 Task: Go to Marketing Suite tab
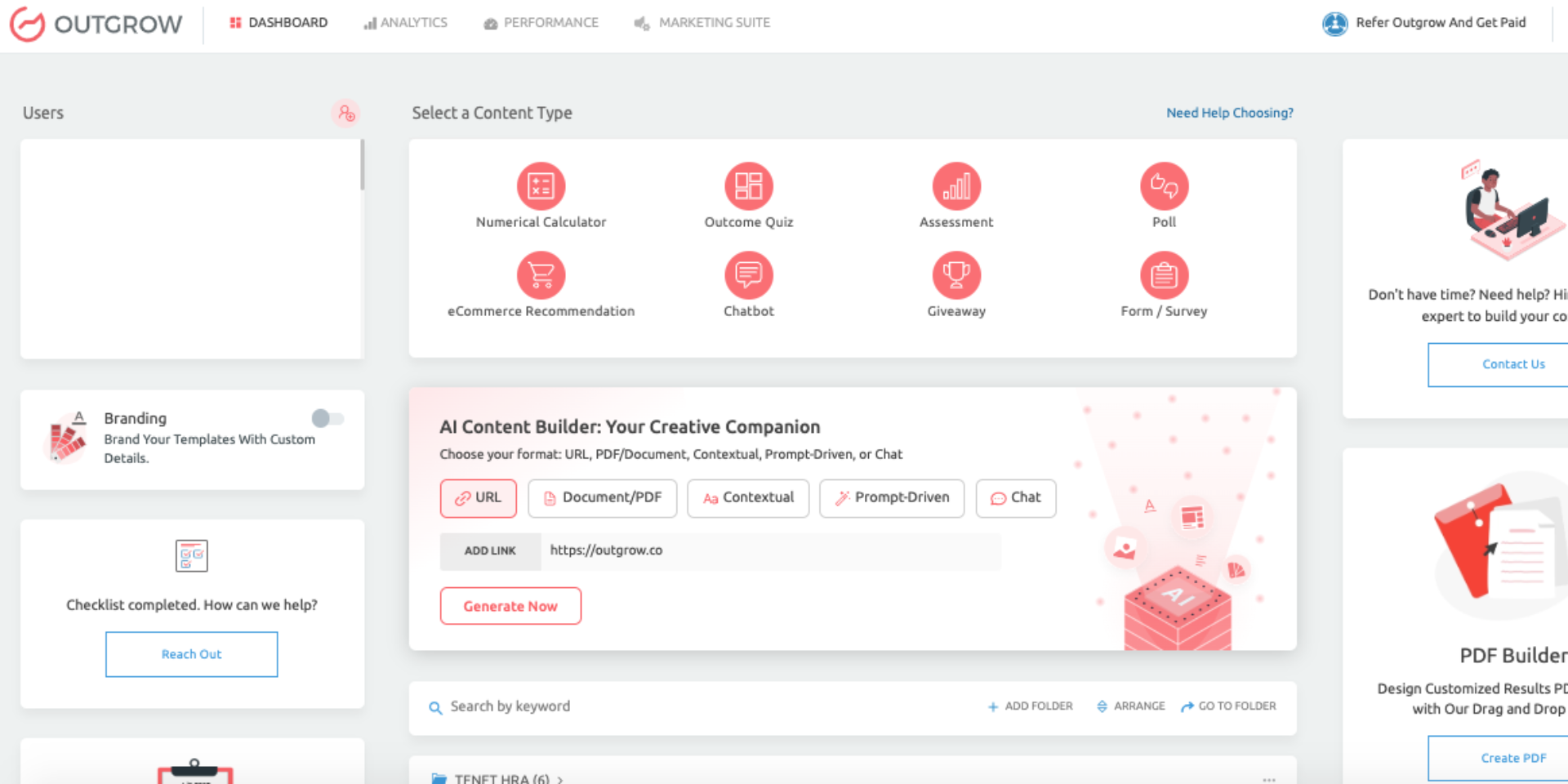point(702,23)
